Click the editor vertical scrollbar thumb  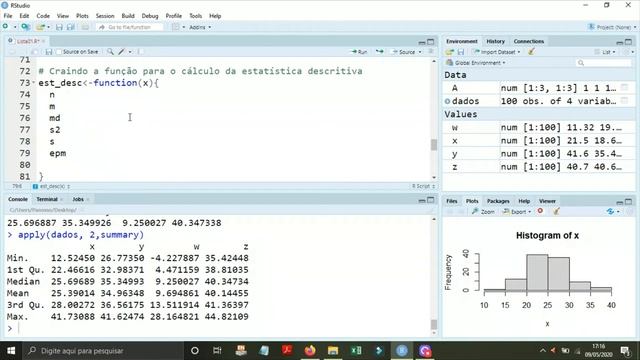(433, 144)
